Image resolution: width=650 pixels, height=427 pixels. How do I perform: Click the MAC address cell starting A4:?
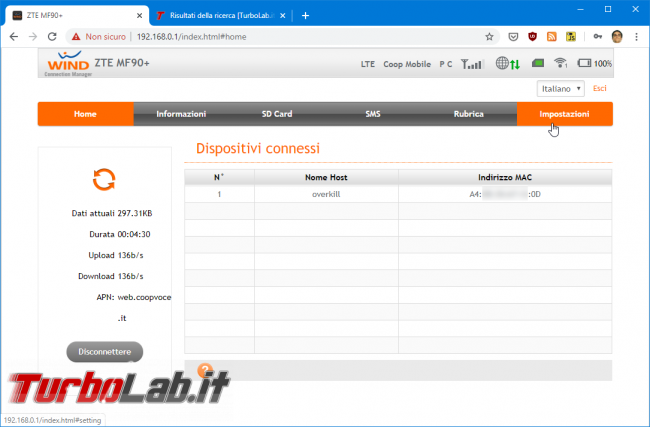coord(505,194)
